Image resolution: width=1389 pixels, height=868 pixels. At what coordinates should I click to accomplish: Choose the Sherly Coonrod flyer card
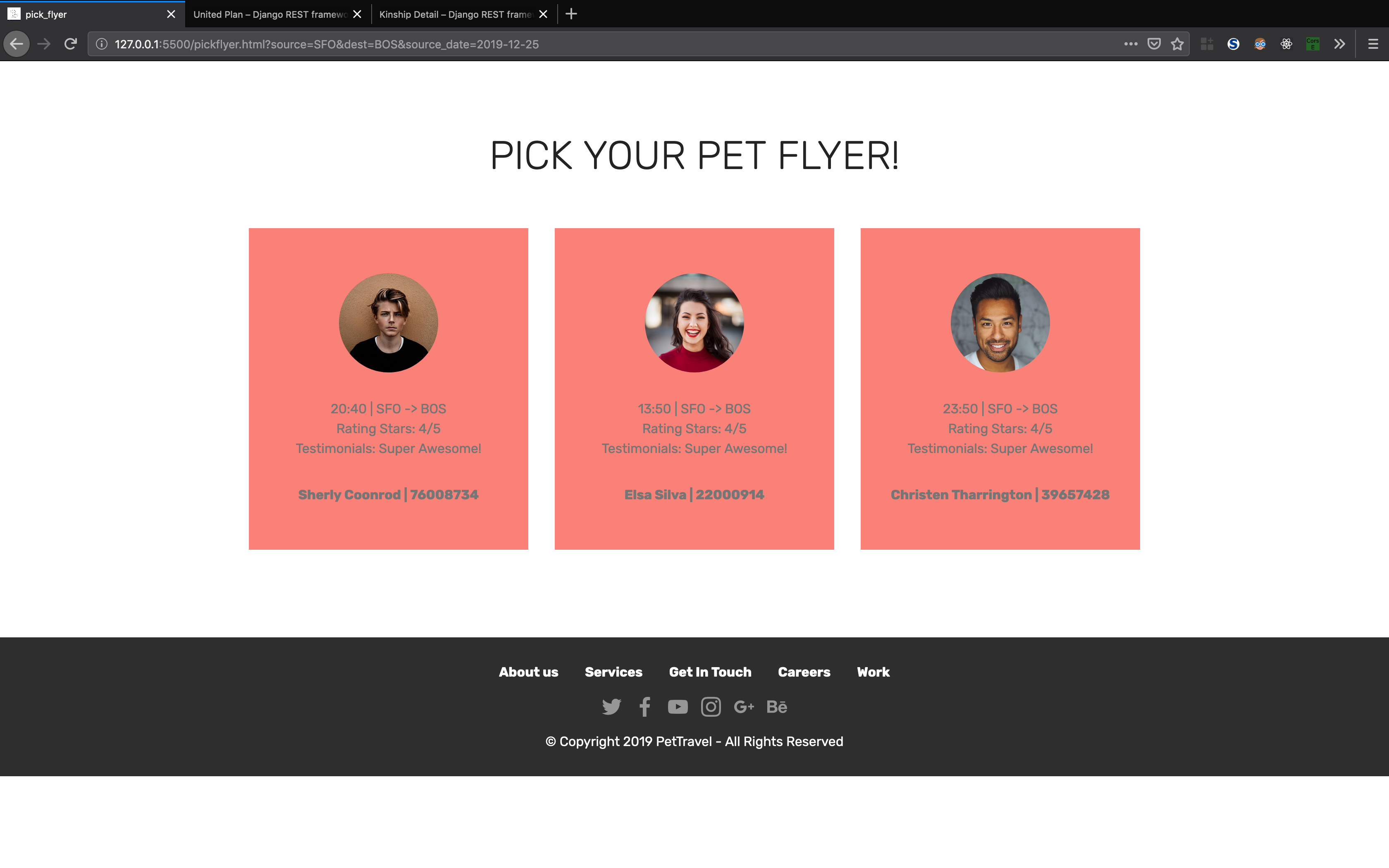388,389
